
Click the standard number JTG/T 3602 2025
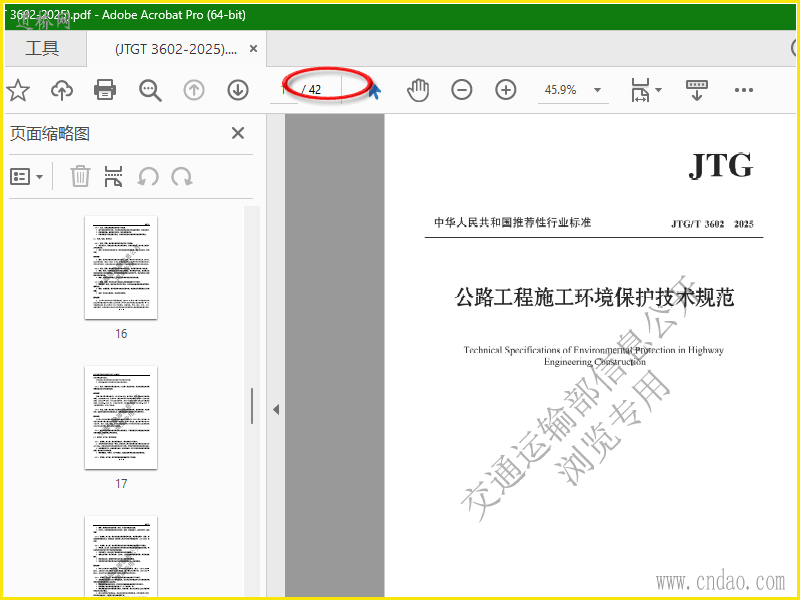point(712,224)
